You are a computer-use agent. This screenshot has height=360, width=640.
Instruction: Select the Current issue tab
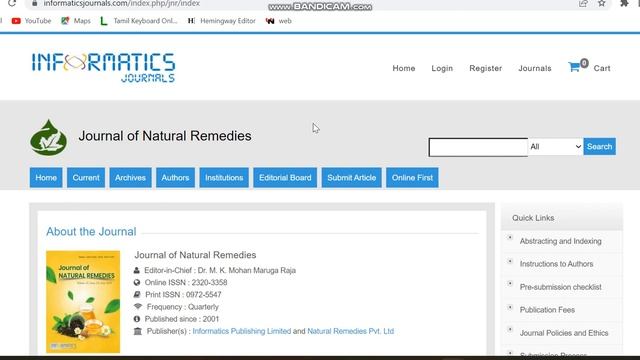point(86,178)
